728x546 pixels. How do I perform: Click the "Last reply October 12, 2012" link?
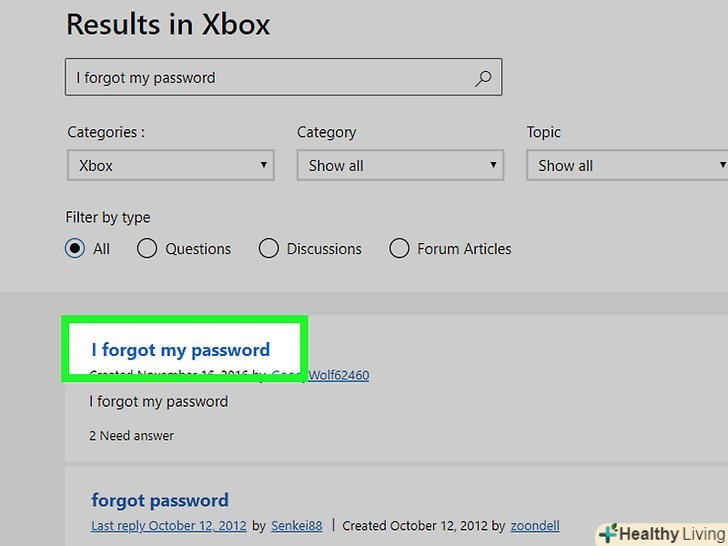(x=168, y=526)
